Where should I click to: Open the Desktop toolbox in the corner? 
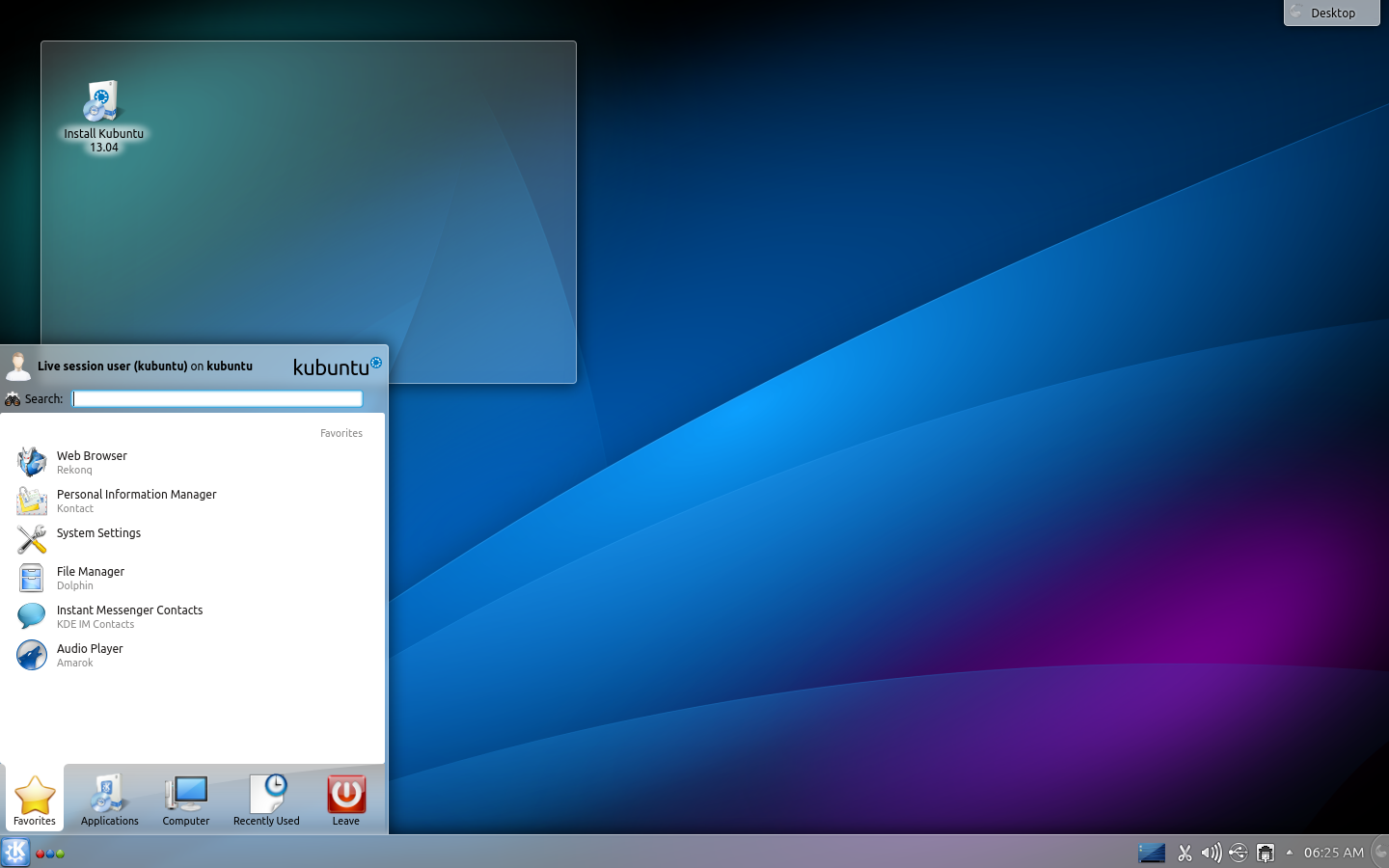click(x=1331, y=13)
